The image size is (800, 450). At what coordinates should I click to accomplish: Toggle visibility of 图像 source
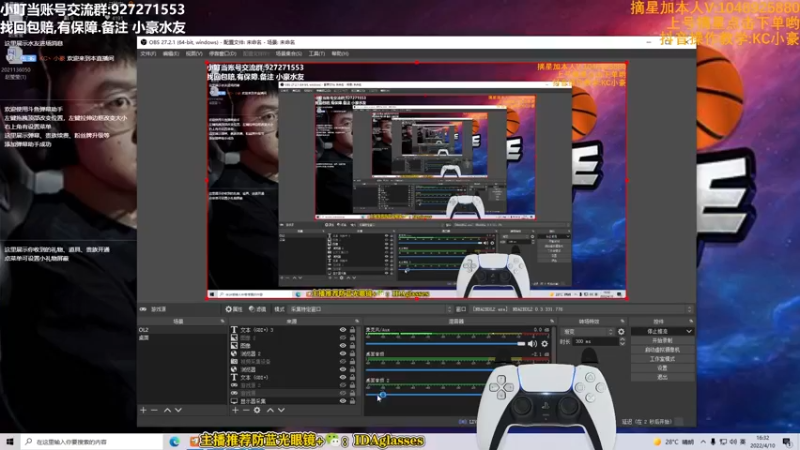point(343,345)
